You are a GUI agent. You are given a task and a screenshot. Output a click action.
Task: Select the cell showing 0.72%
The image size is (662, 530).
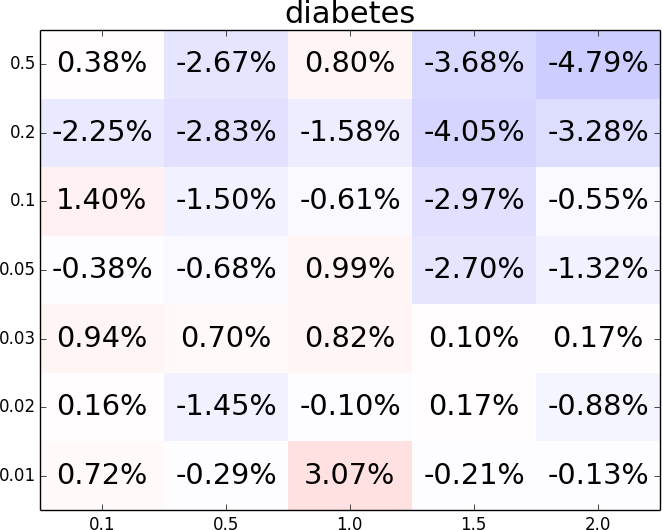(102, 475)
